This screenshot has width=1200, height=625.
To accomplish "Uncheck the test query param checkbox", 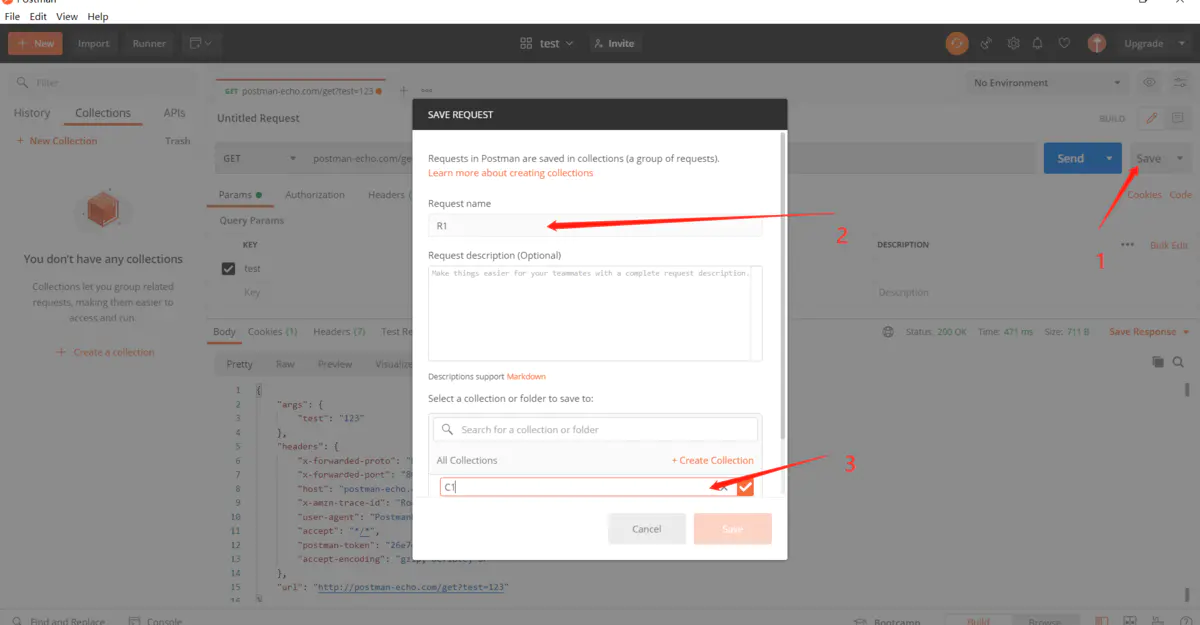I will click(x=228, y=269).
